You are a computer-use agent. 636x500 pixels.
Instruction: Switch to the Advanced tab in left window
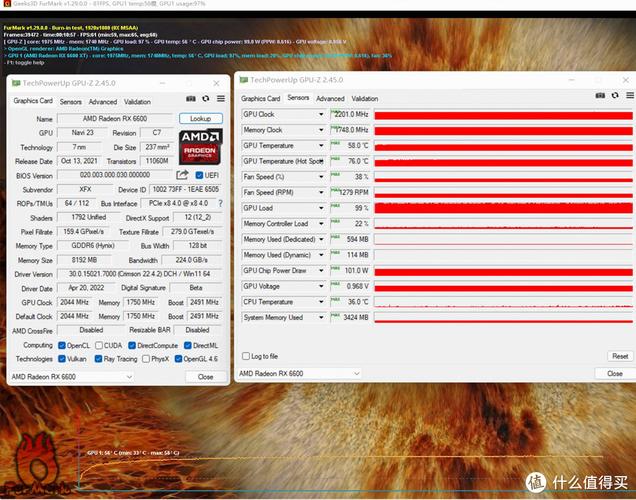[102, 102]
